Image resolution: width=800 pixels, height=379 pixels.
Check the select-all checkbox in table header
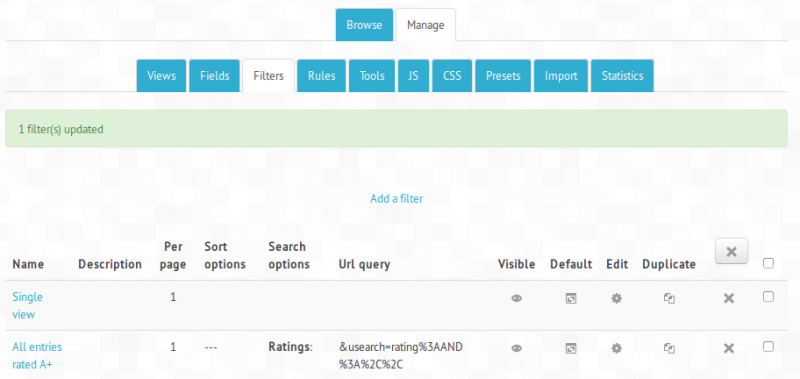[768, 263]
